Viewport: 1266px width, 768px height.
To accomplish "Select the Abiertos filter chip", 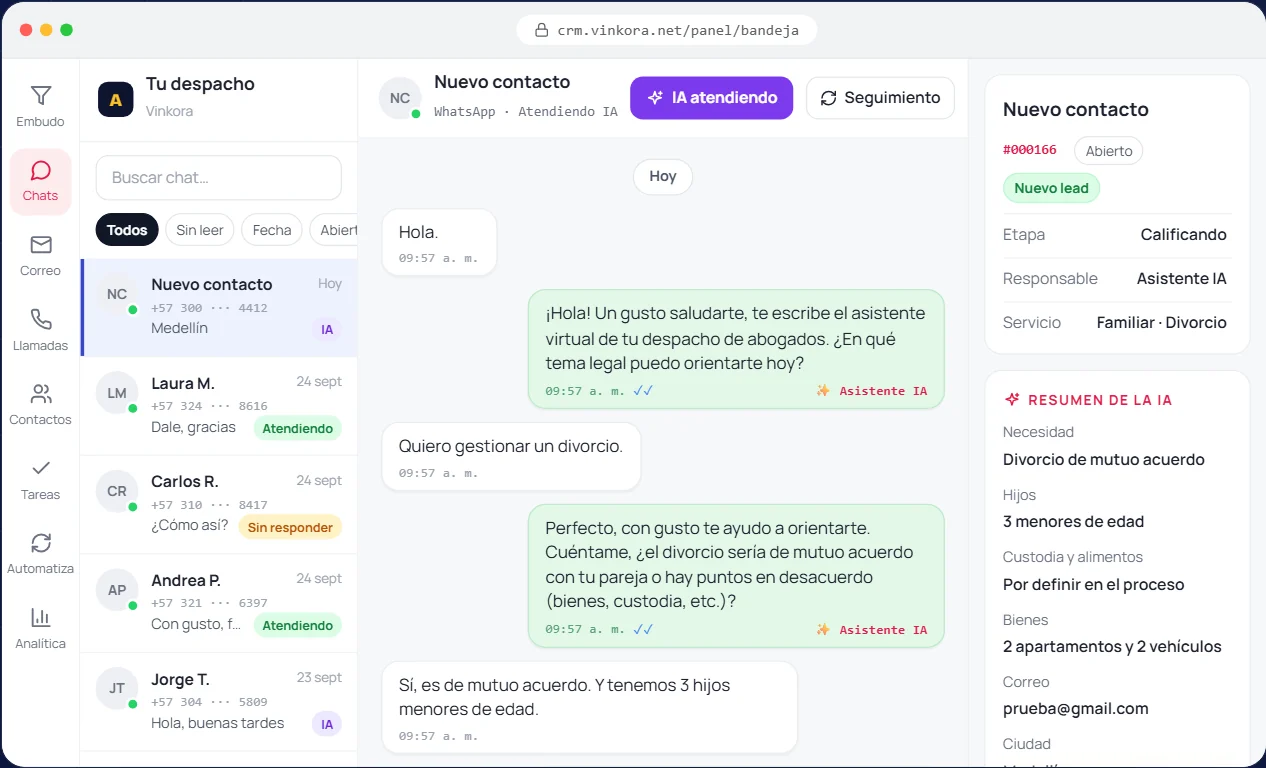I will pyautogui.click(x=334, y=230).
